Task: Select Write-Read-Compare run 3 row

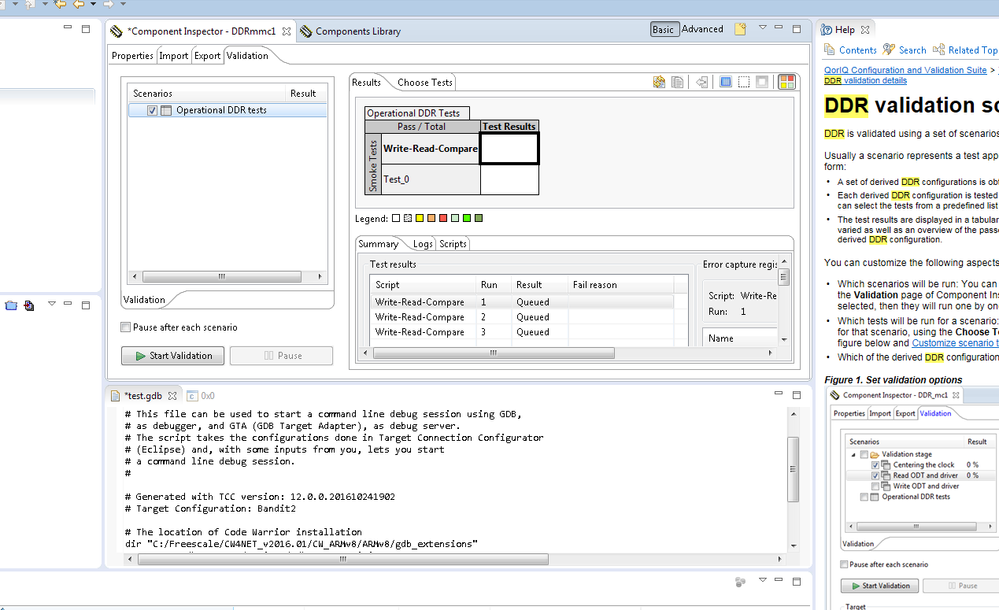Action: 522,332
